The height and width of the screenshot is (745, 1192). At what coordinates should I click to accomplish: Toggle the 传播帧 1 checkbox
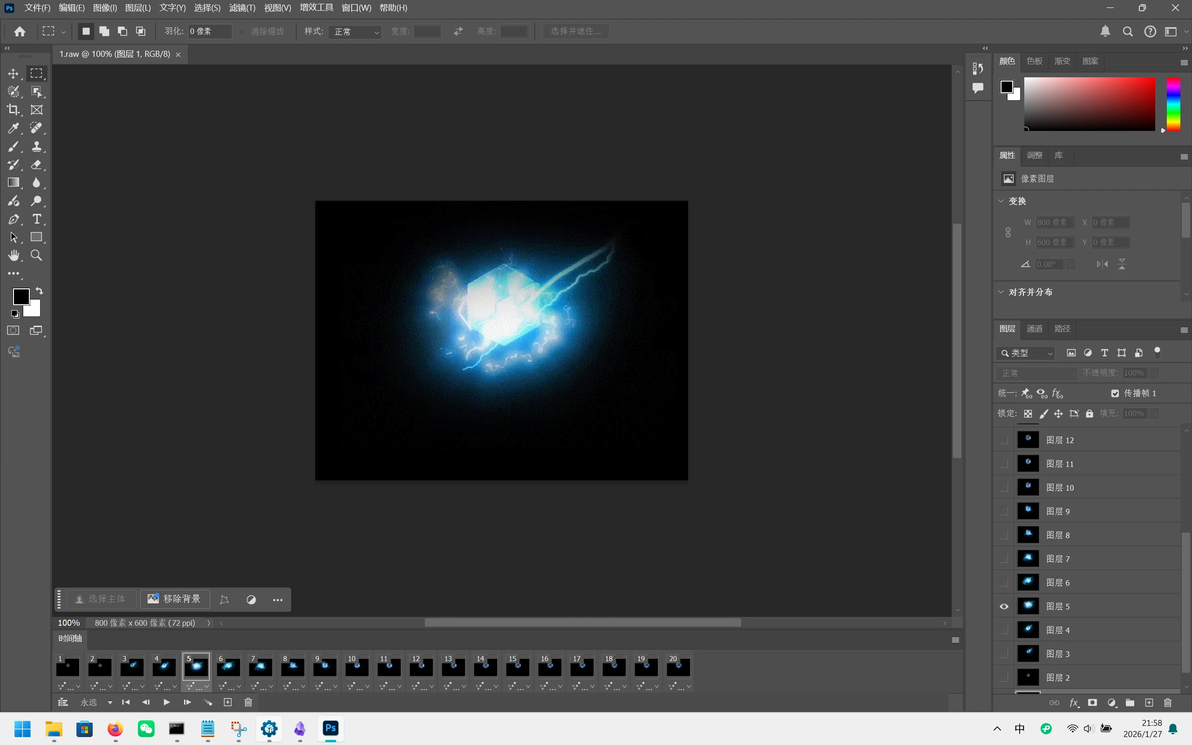1115,393
